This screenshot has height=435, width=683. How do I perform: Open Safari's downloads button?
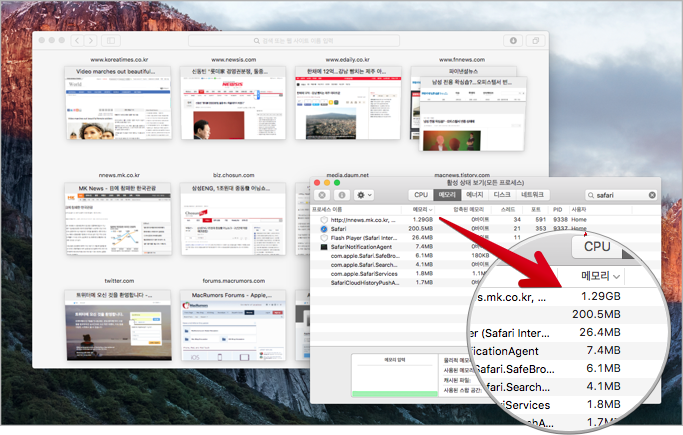tap(514, 40)
